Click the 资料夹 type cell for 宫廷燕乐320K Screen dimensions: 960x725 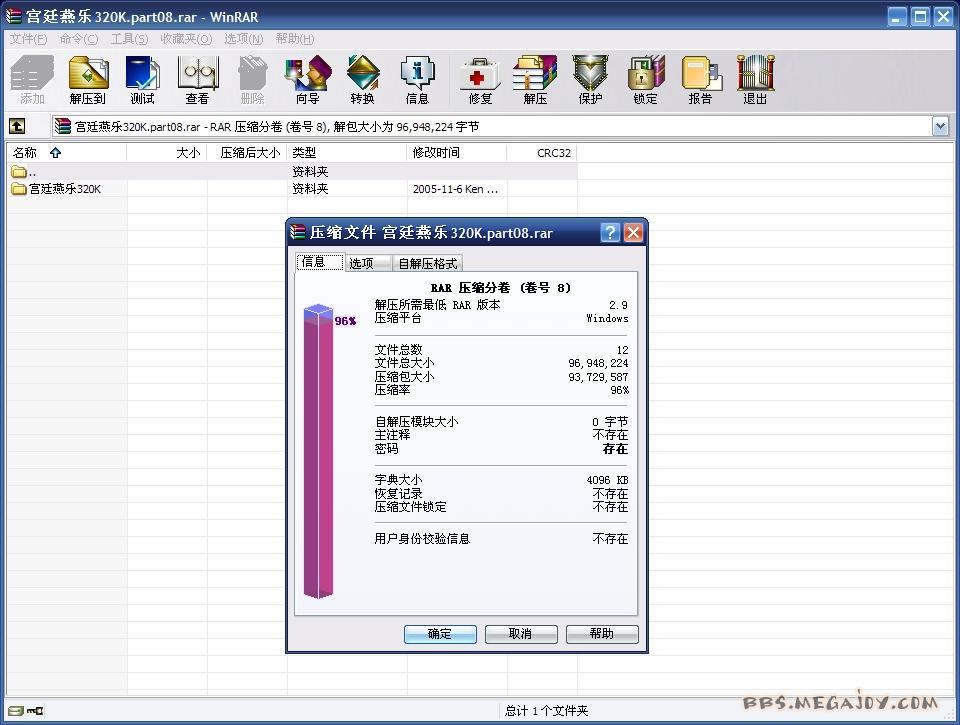[310, 189]
